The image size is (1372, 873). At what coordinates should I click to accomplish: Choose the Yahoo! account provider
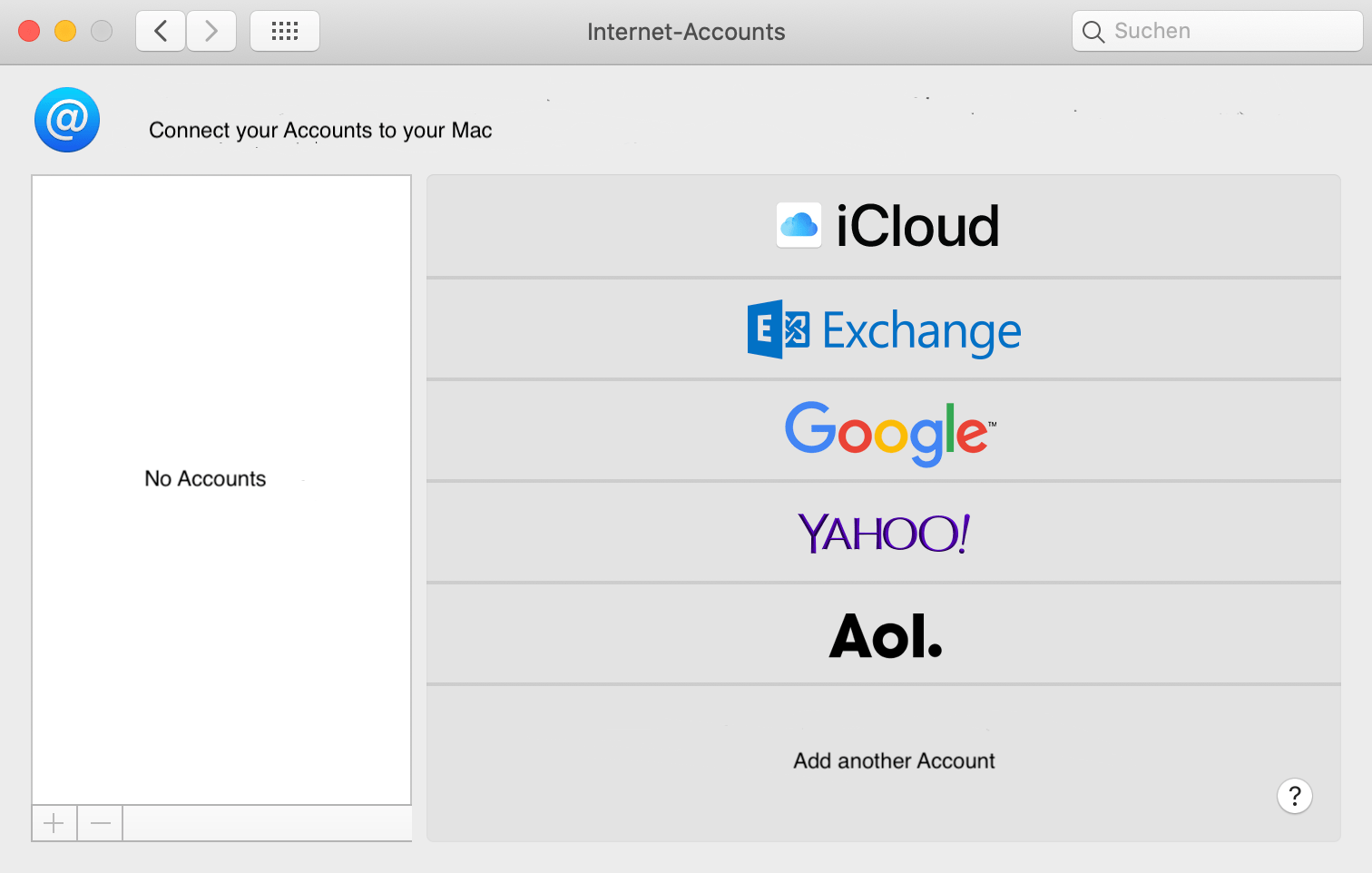[x=884, y=533]
